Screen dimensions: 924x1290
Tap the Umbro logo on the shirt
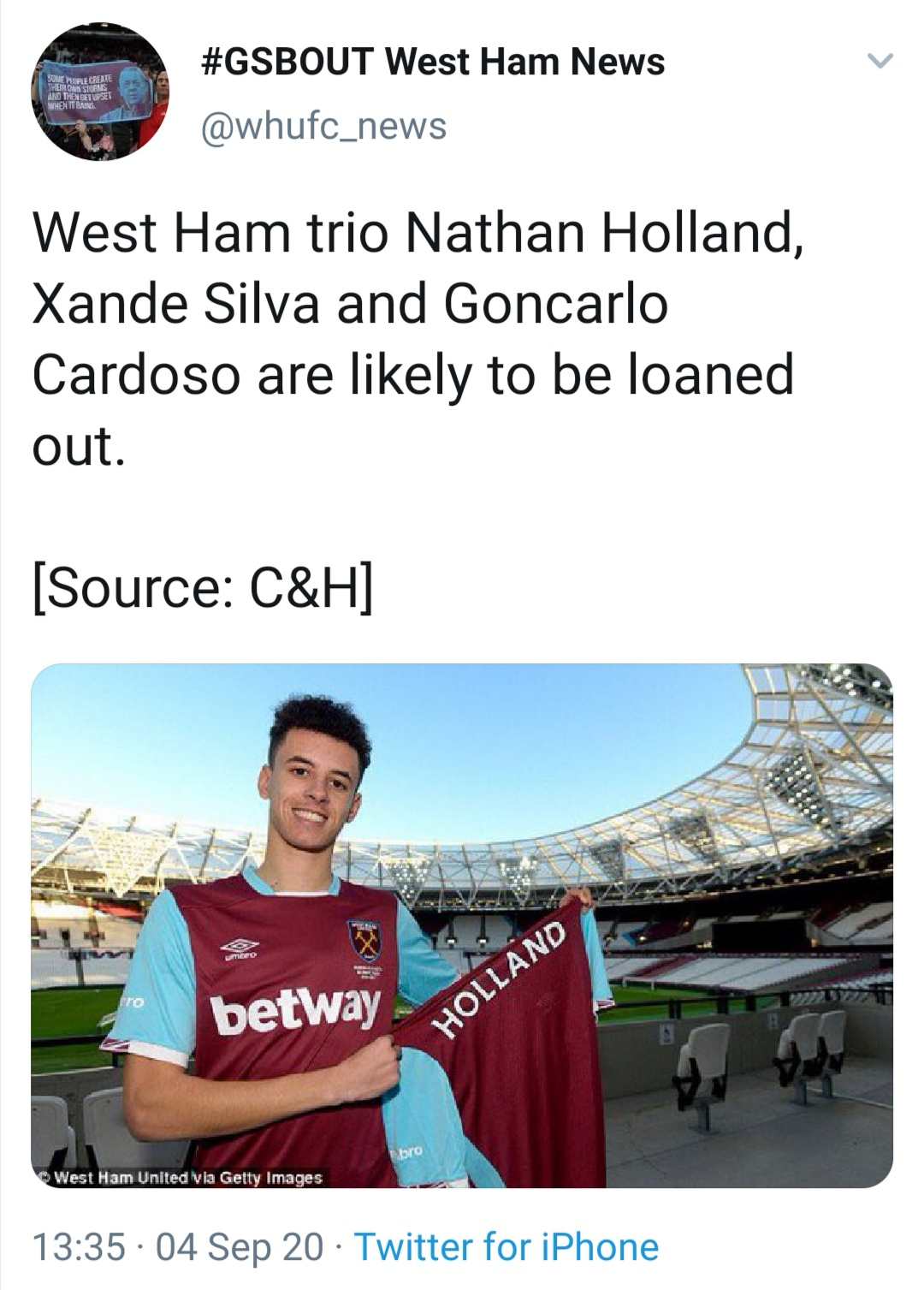click(239, 948)
